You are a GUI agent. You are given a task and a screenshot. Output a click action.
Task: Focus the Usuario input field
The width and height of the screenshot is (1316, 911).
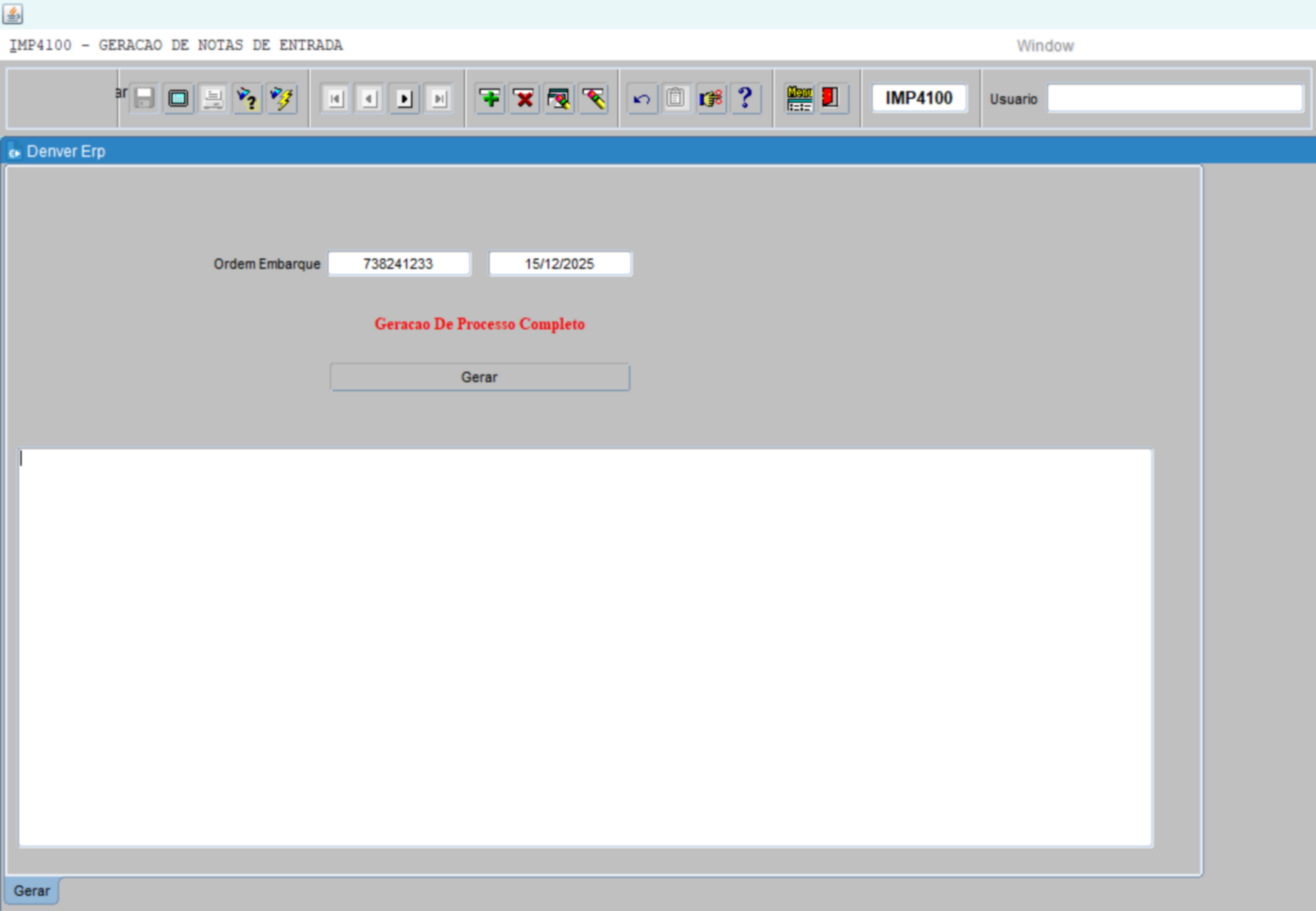1175,98
